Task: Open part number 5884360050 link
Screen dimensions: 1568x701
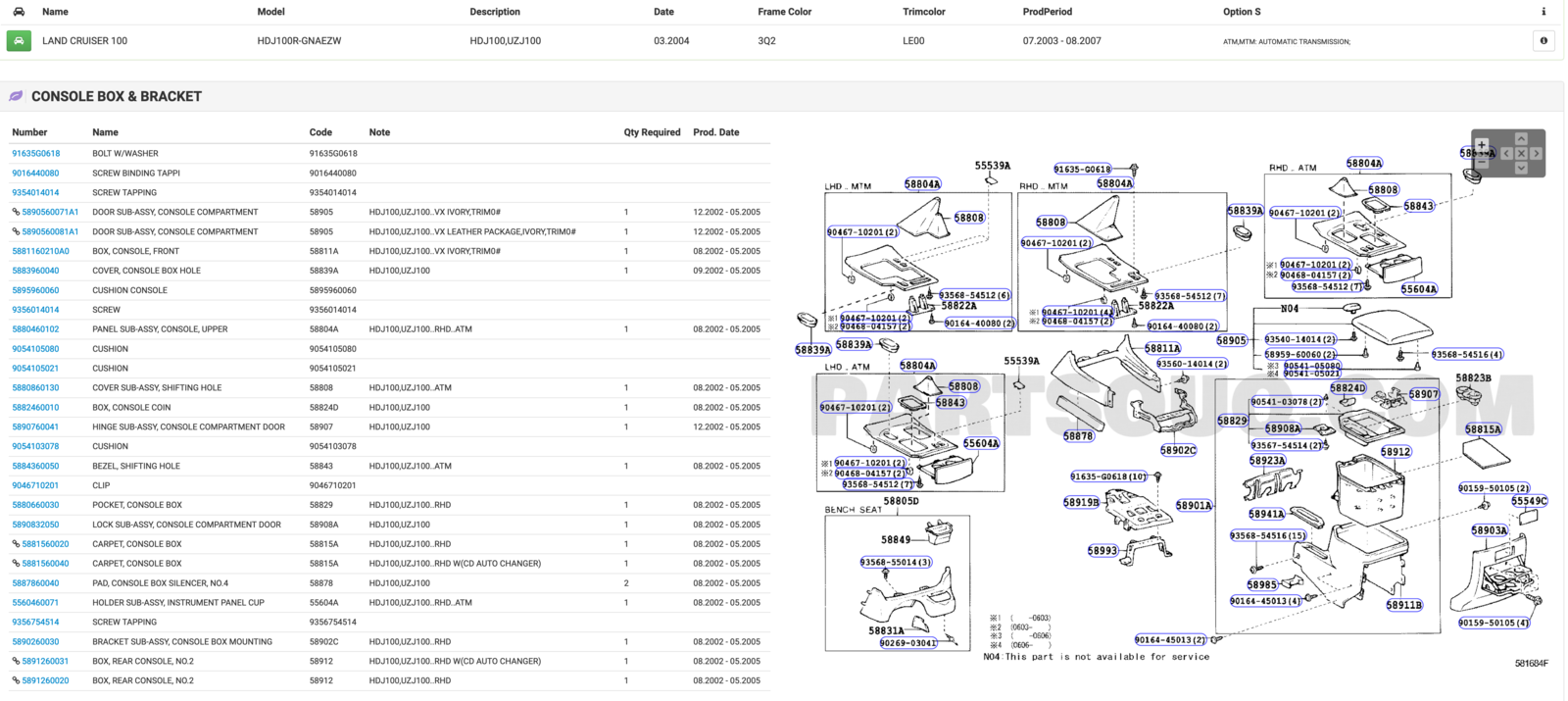Action: pyautogui.click(x=35, y=467)
